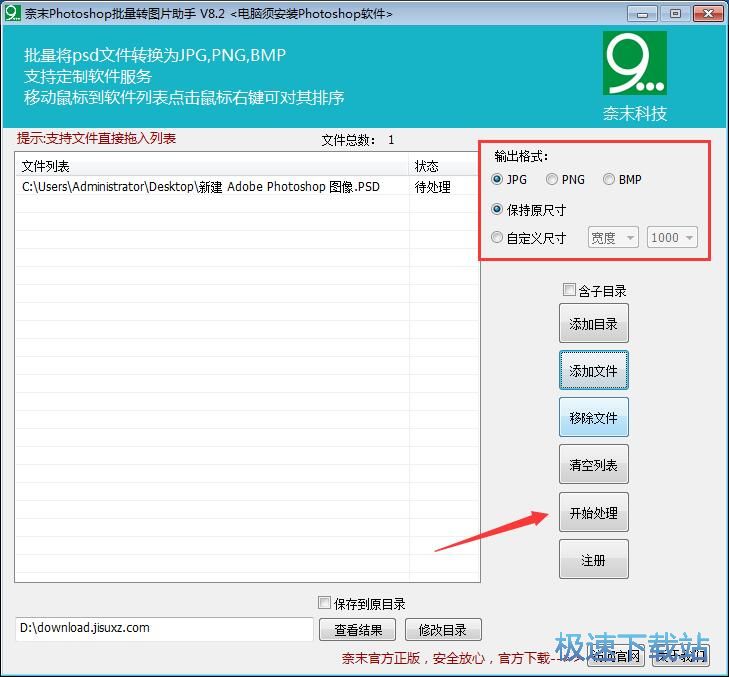Click 移除文件 to remove file
This screenshot has height=677, width=729.
593,418
